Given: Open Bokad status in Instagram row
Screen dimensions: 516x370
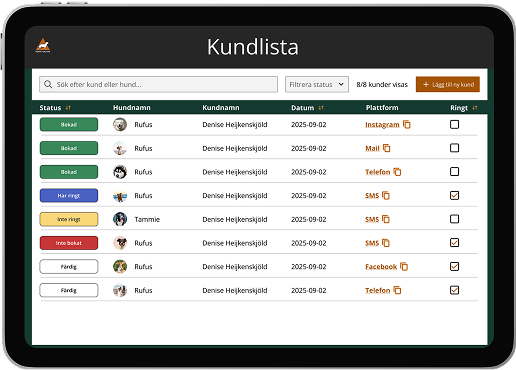Looking at the screenshot, I should [x=69, y=124].
